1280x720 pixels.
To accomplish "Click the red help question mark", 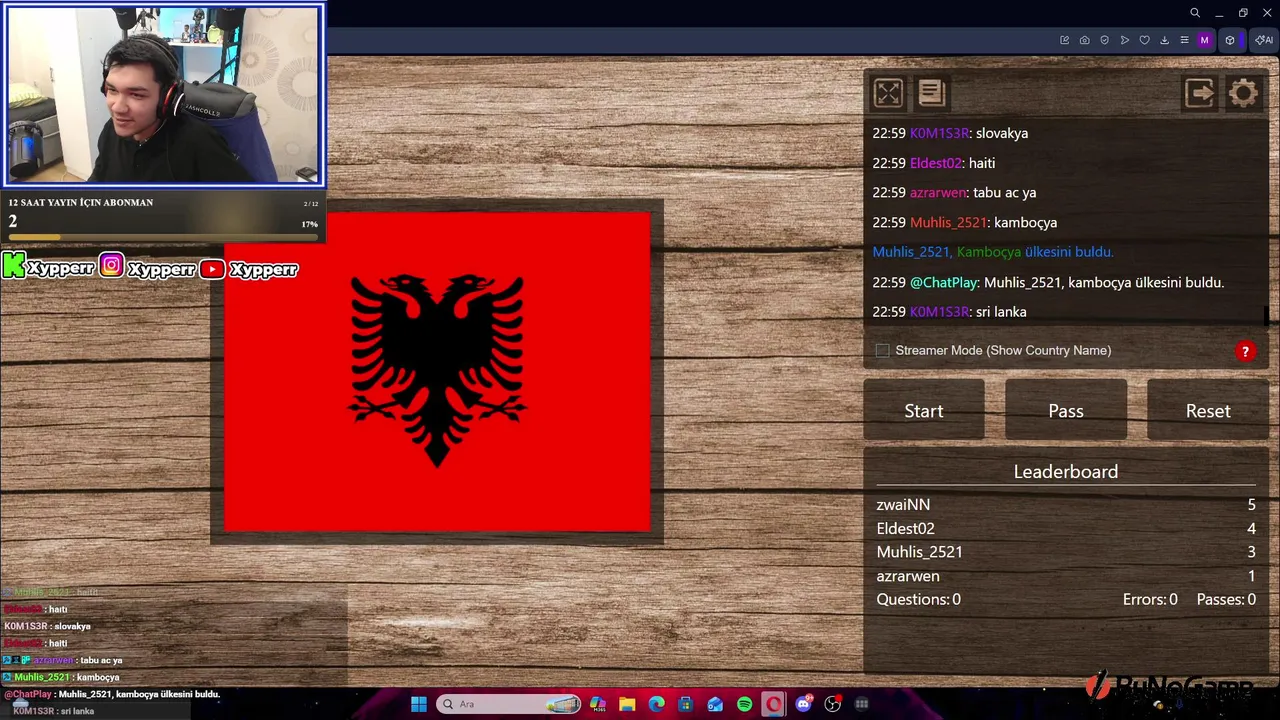I will click(x=1245, y=351).
